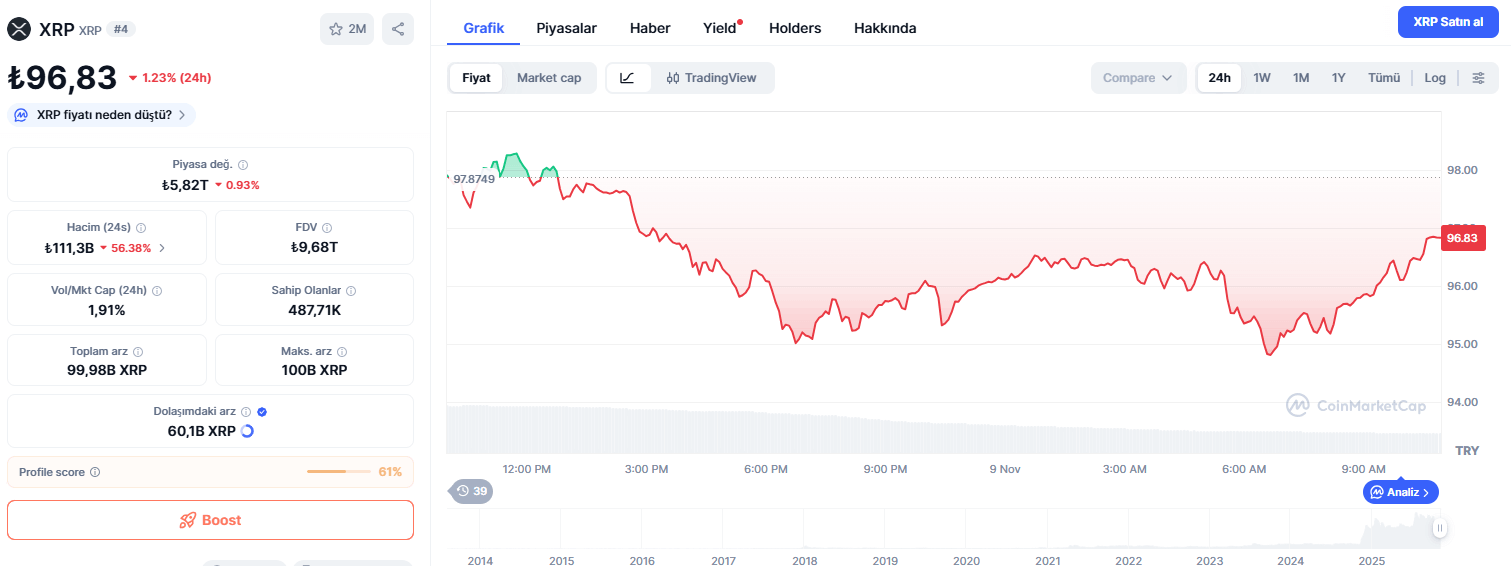Select the 1M time range
Image resolution: width=1511 pixels, height=566 pixels.
point(1301,78)
